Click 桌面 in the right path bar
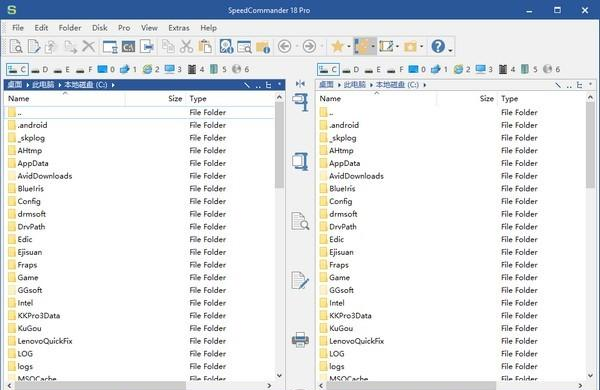 (326, 85)
